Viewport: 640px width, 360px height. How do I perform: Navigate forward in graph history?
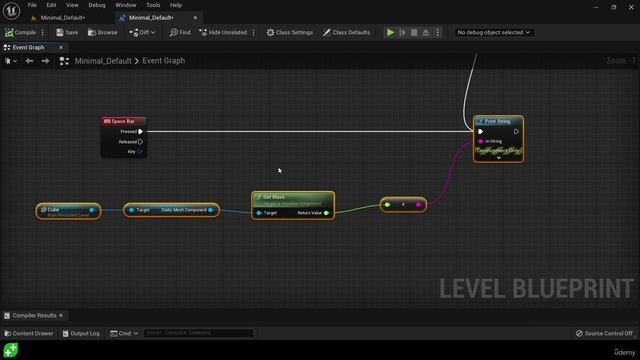click(45, 61)
